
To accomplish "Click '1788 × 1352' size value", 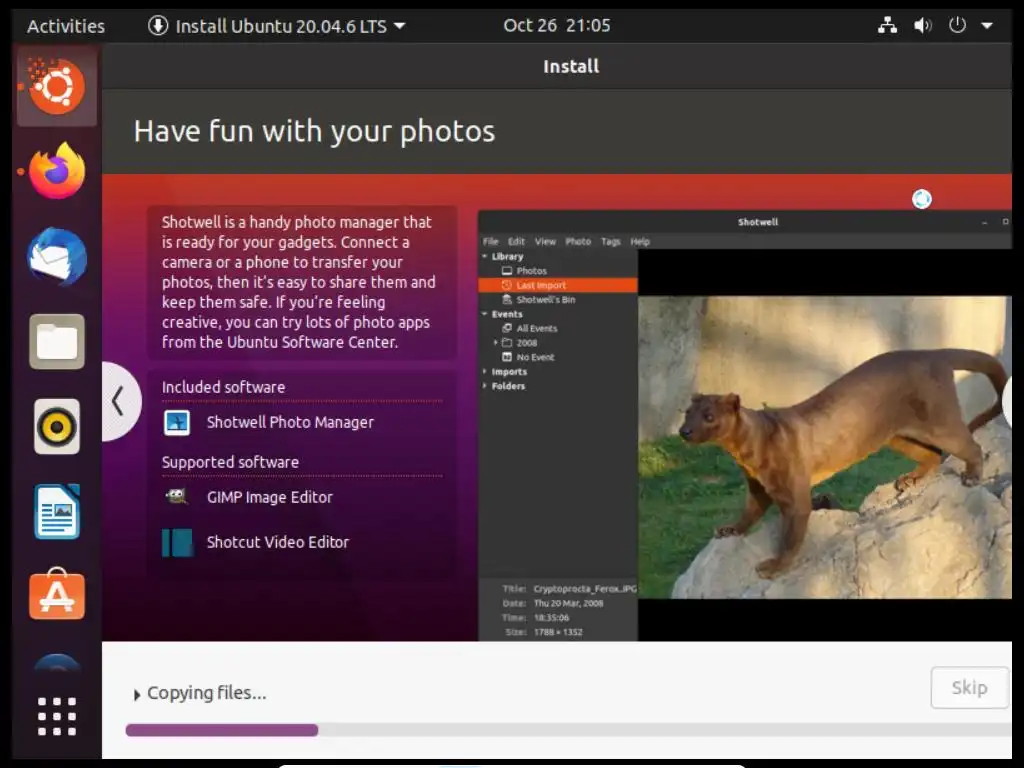I will [x=558, y=632].
